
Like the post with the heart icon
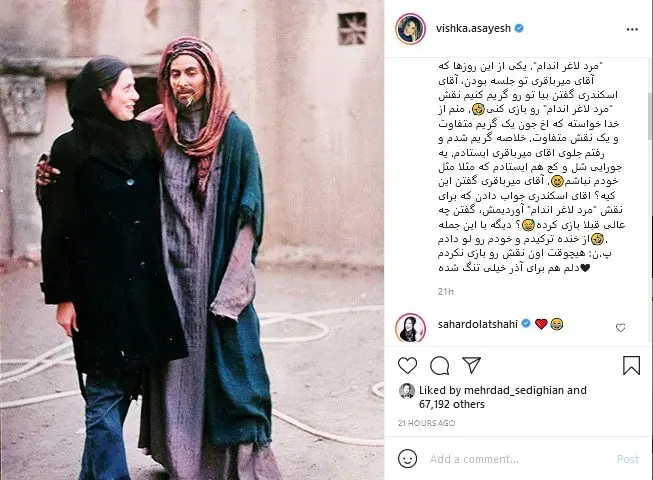407,366
